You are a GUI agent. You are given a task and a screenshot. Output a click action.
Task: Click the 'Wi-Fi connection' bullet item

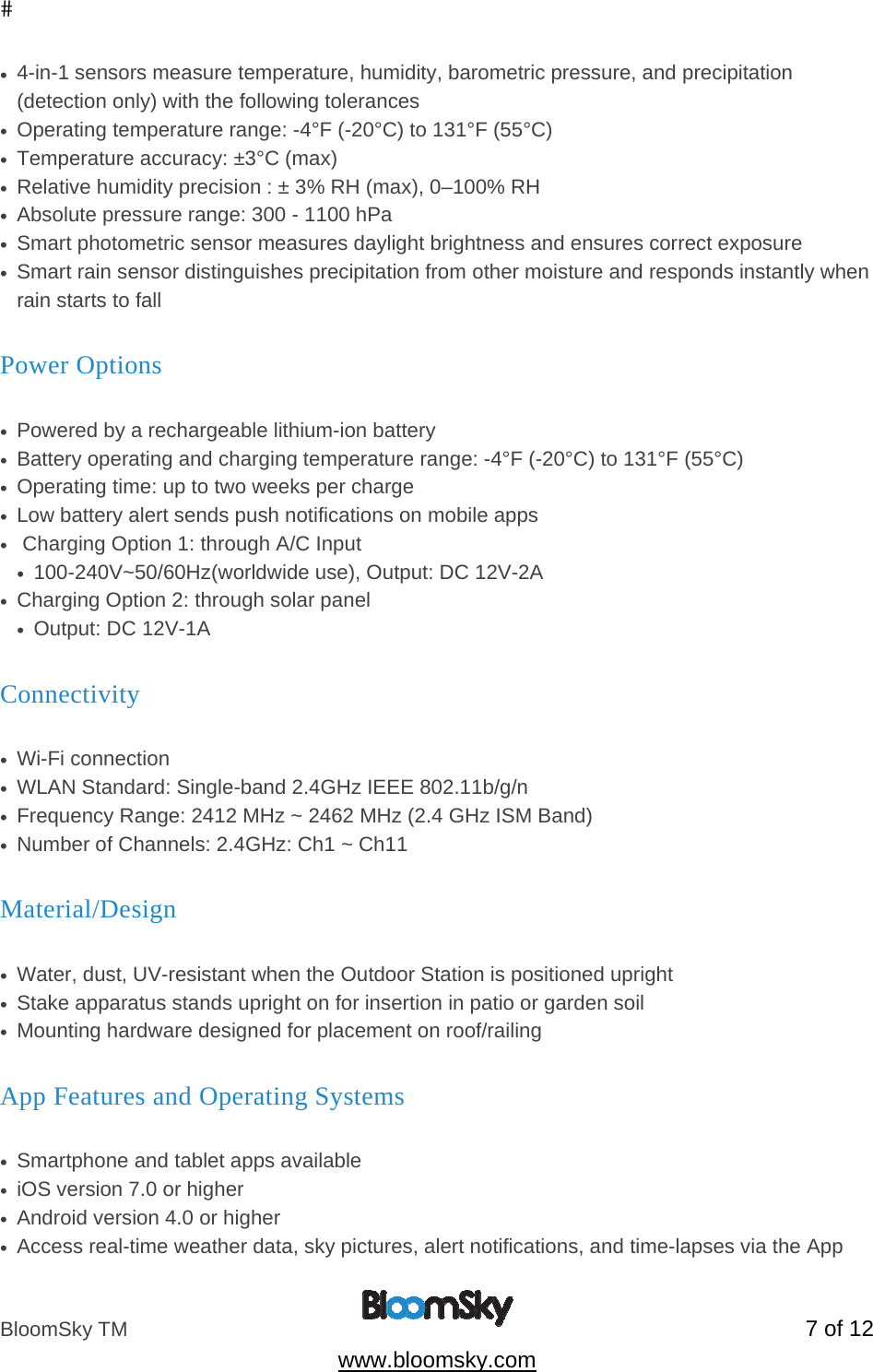coord(93,759)
